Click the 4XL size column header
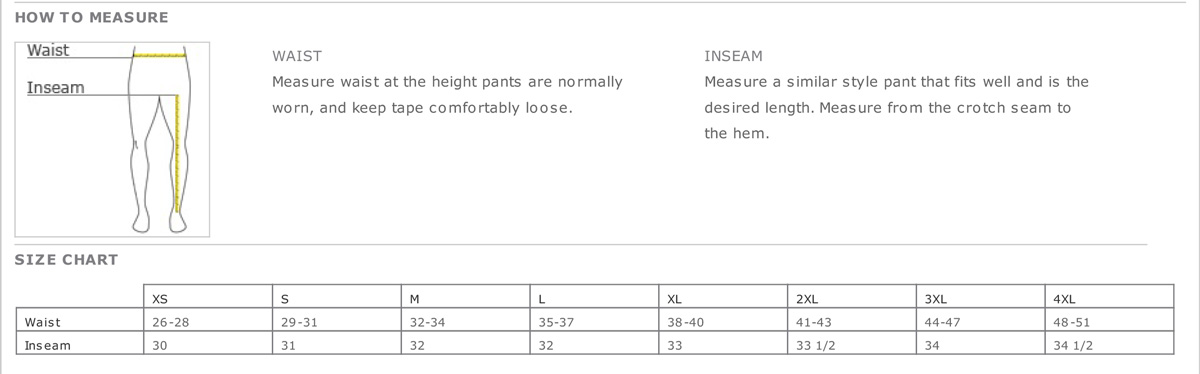 pyautogui.click(x=1109, y=297)
